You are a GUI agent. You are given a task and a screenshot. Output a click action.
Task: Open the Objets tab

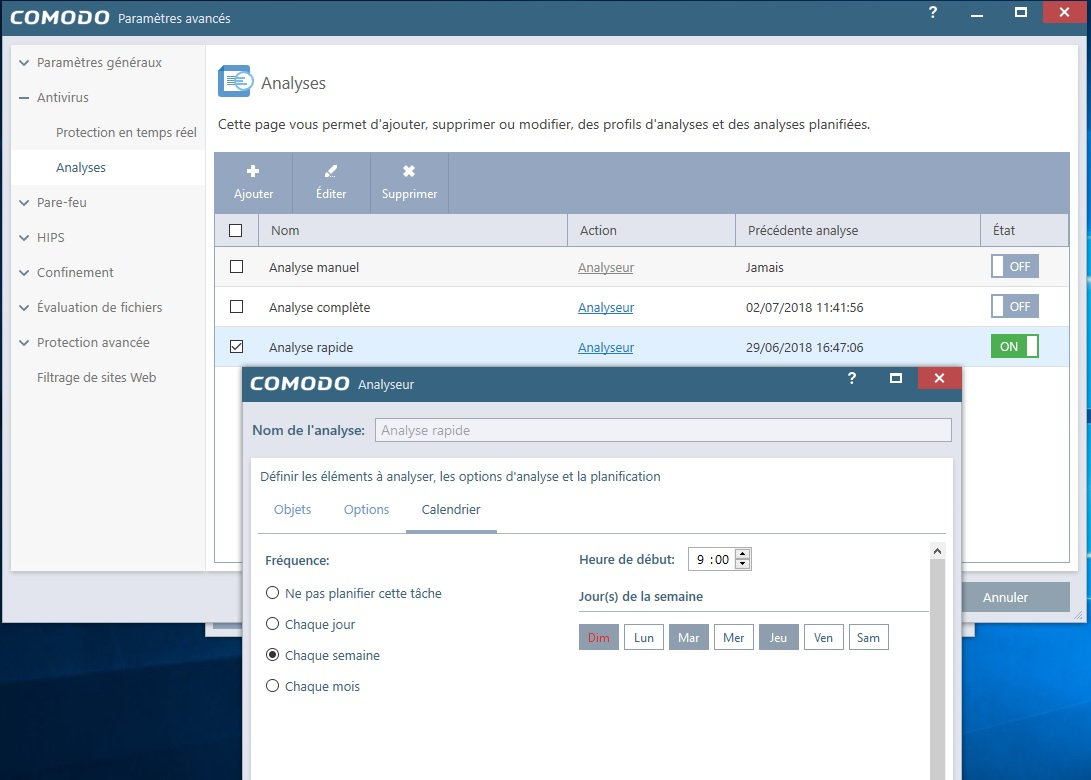292,509
